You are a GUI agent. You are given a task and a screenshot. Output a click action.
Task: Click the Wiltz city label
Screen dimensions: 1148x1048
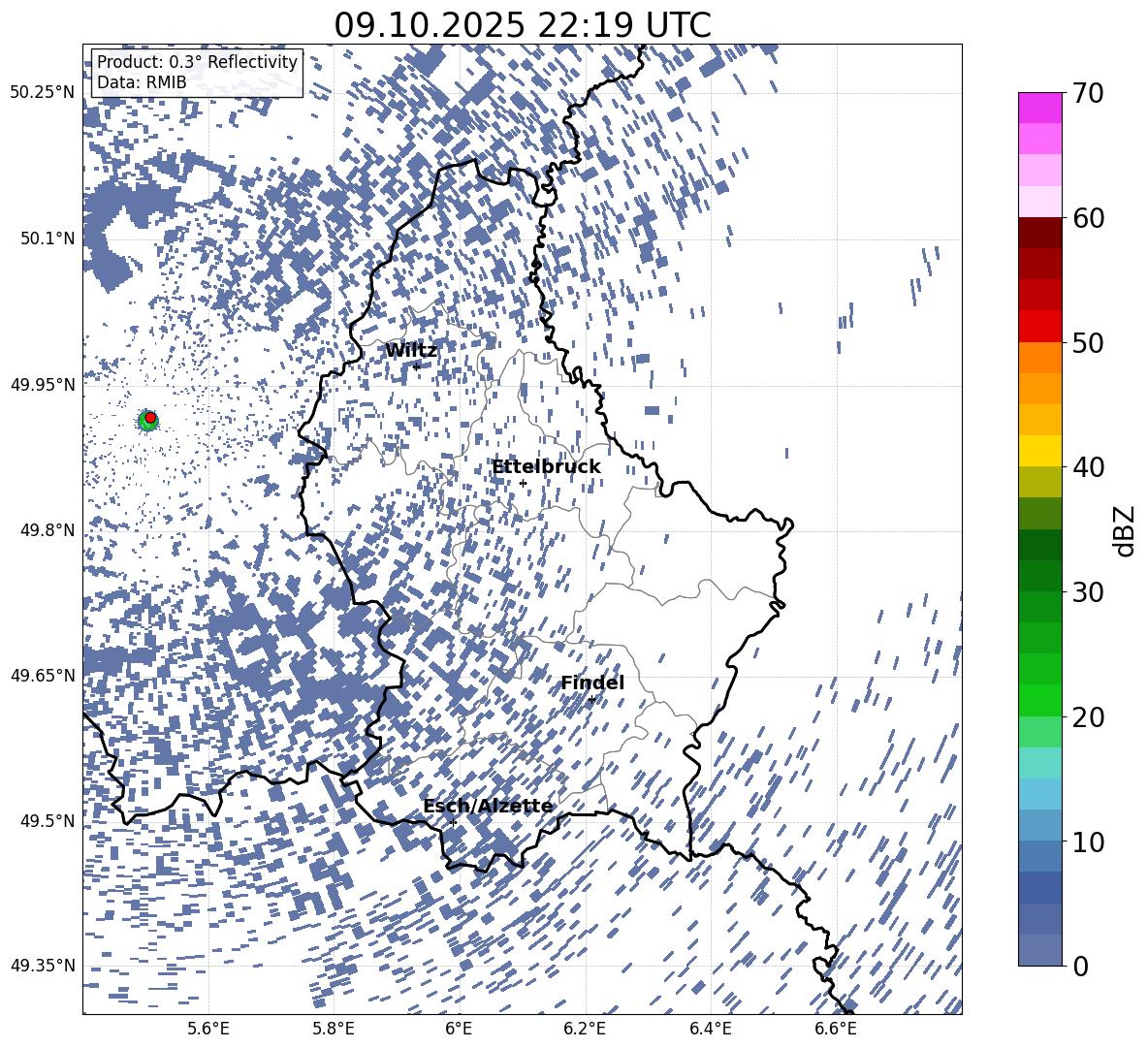pos(411,351)
